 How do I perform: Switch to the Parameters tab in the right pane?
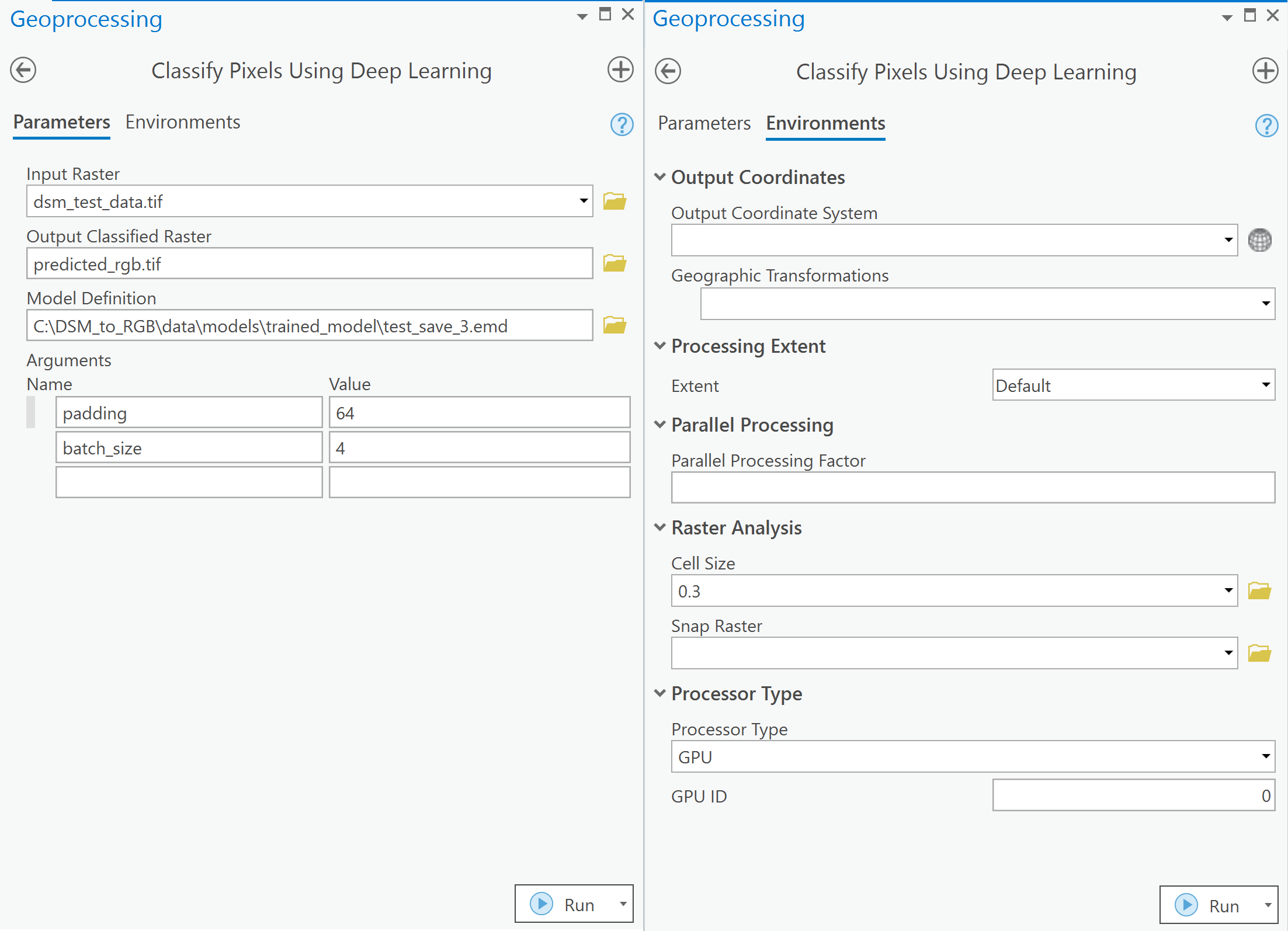704,124
